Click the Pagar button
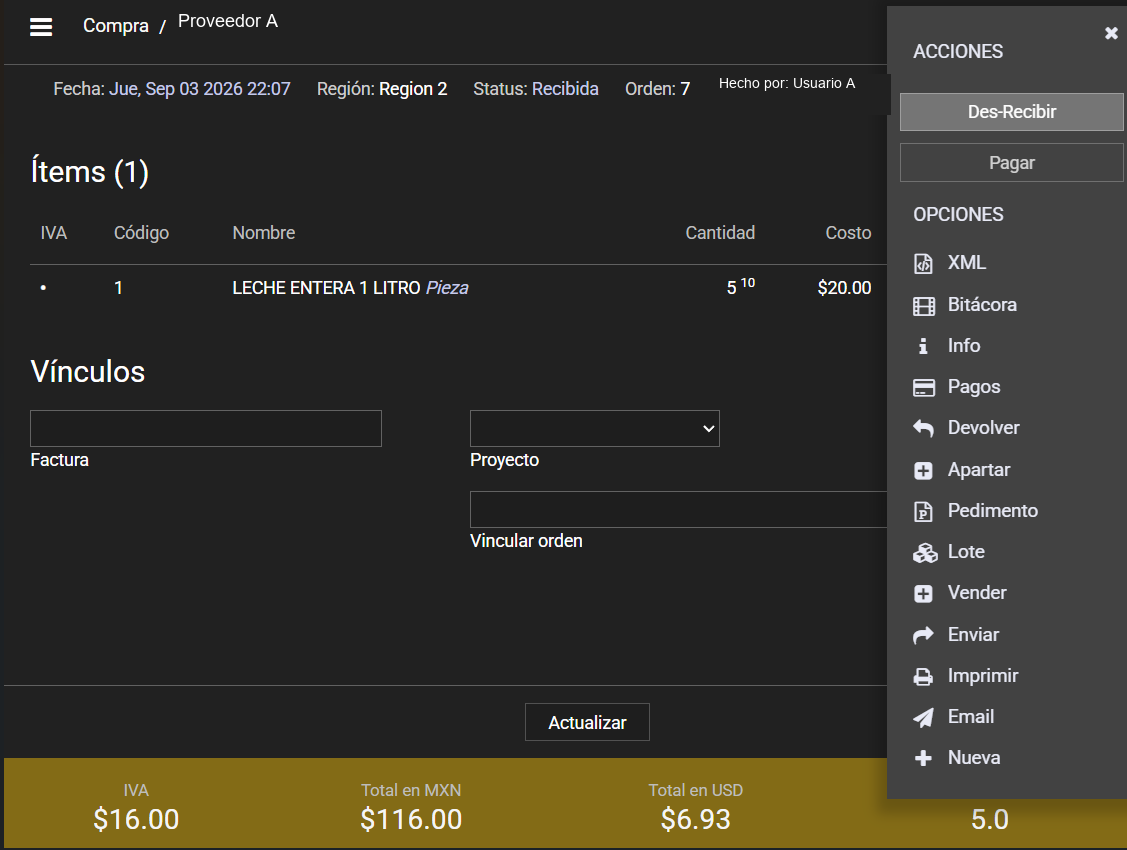Screen dimensions: 1127x850 pos(1011,163)
